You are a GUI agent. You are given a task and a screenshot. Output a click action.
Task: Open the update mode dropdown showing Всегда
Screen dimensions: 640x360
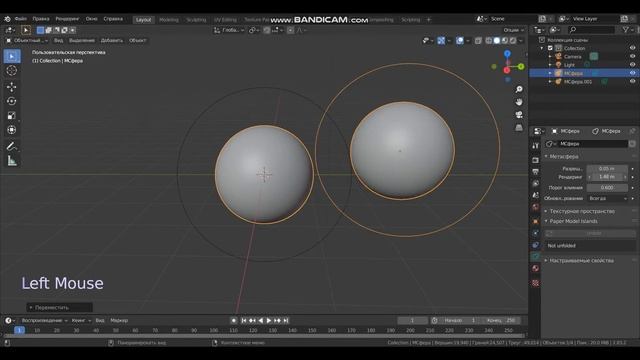pyautogui.click(x=607, y=198)
